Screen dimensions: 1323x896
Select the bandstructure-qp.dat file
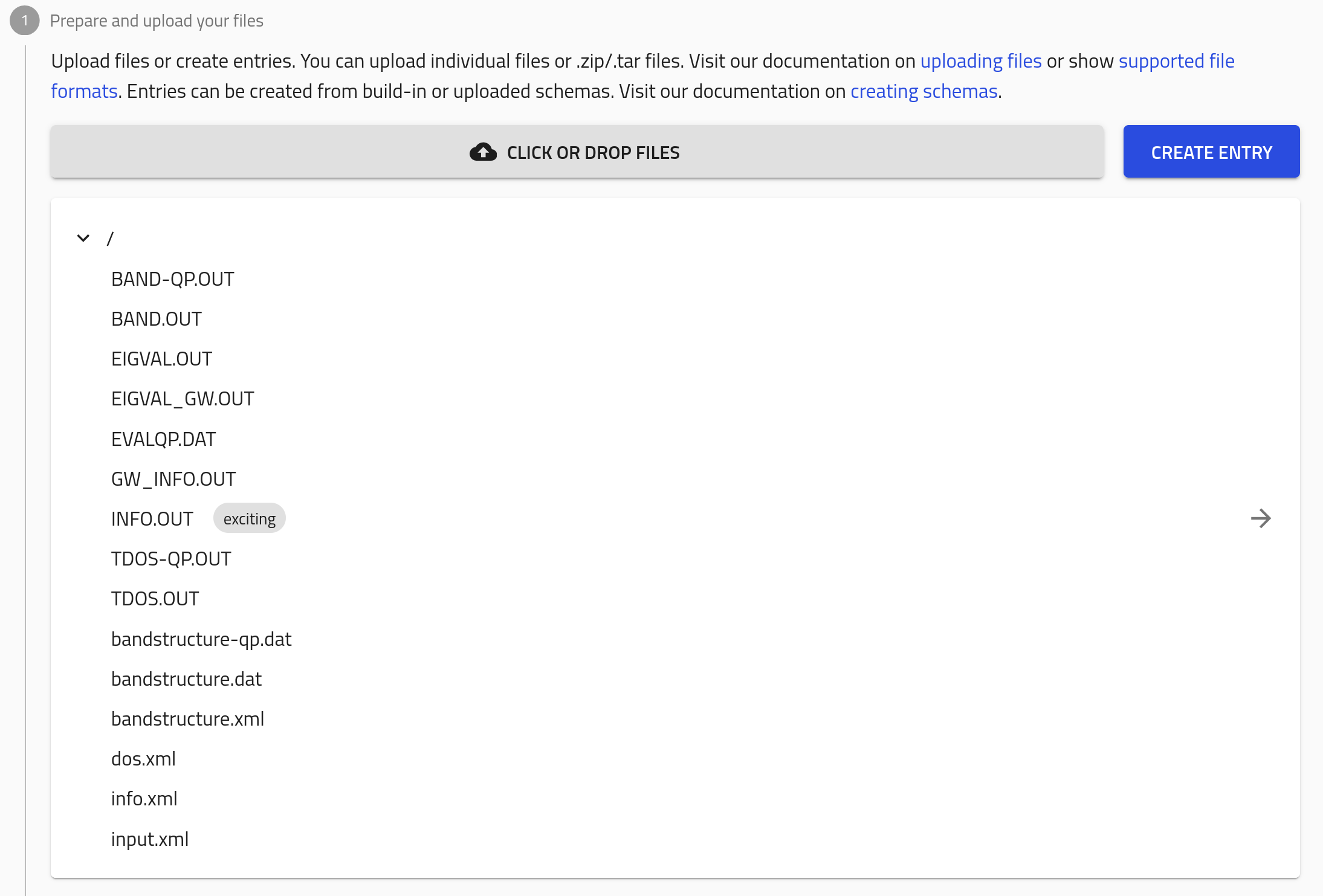pyautogui.click(x=201, y=639)
